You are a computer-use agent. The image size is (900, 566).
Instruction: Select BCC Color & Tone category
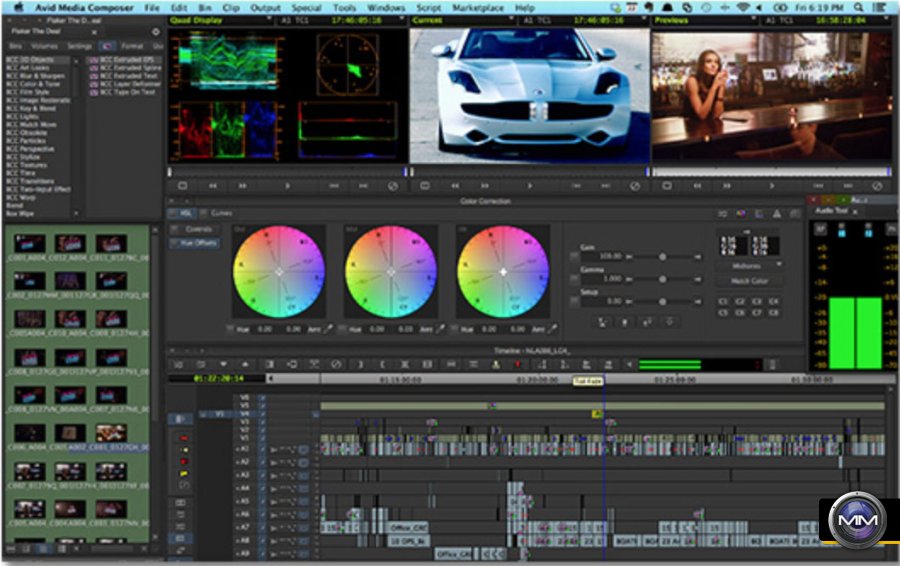(x=33, y=84)
